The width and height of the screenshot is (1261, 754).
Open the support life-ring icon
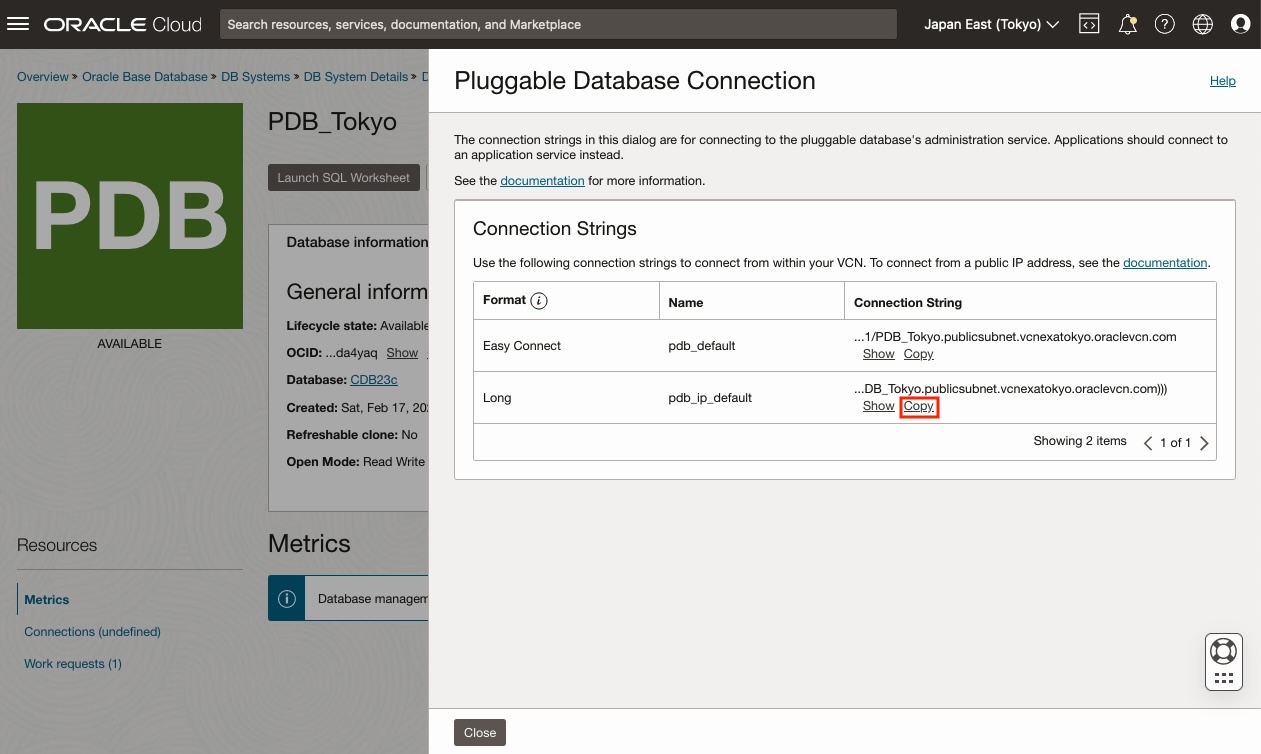click(x=1224, y=651)
